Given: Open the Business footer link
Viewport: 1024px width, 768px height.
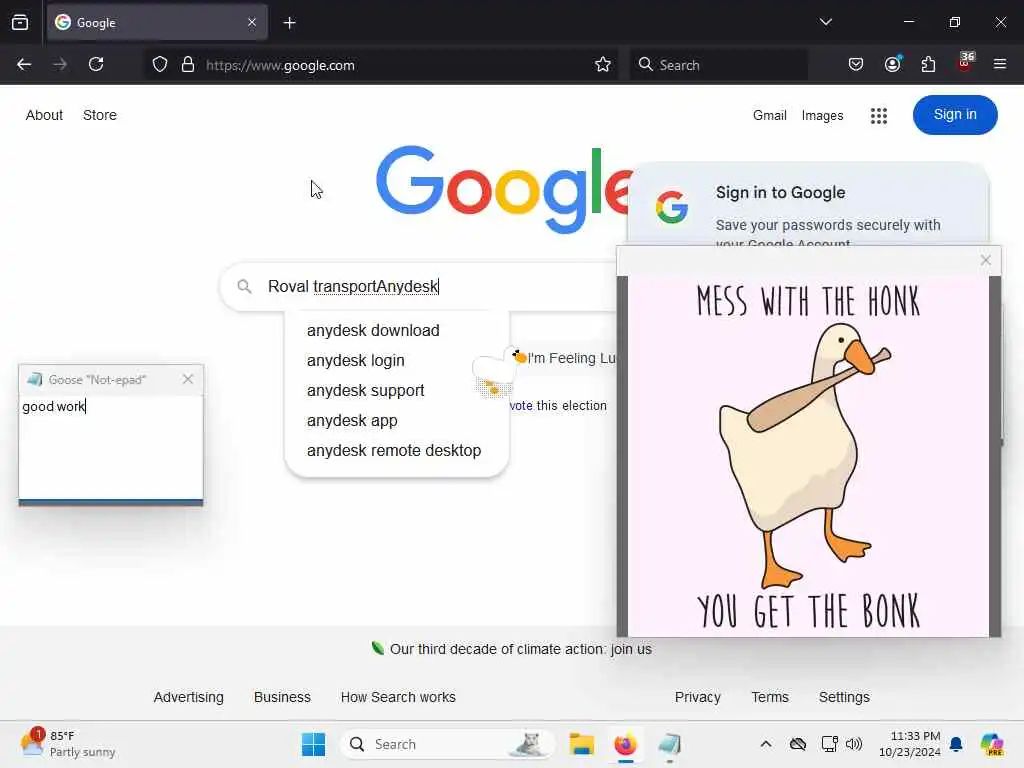Looking at the screenshot, I should click(282, 697).
